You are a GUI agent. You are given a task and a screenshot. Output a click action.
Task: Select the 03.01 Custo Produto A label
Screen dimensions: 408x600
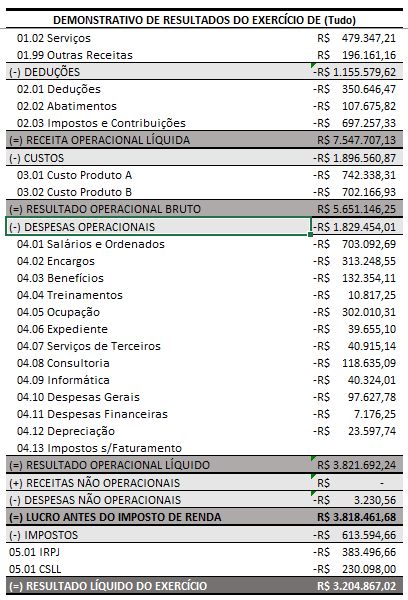click(x=74, y=175)
